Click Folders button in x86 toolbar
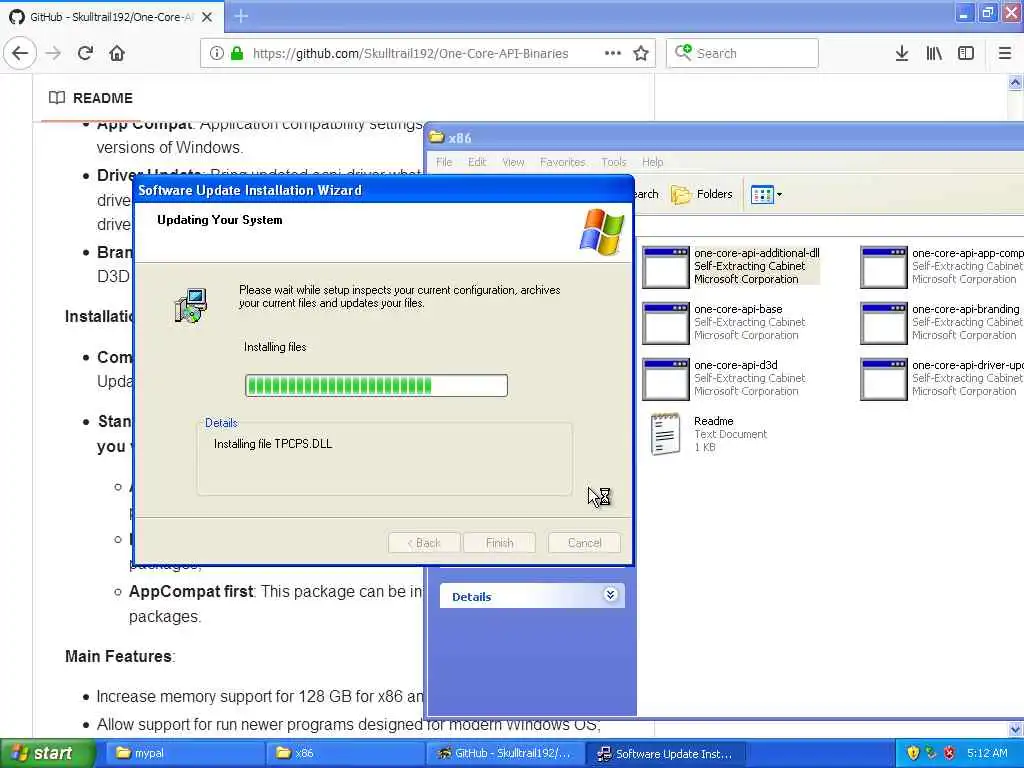The image size is (1024, 768). [702, 194]
